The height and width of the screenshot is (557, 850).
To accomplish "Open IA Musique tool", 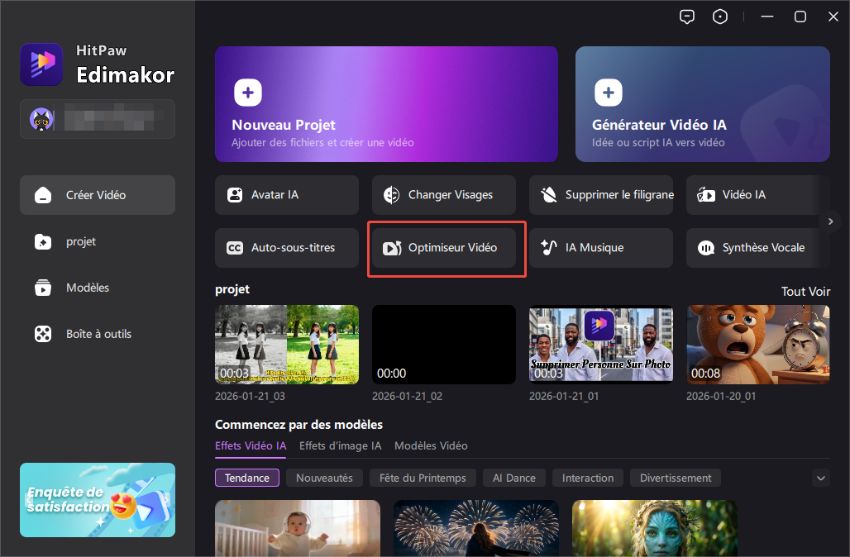I will (x=601, y=248).
